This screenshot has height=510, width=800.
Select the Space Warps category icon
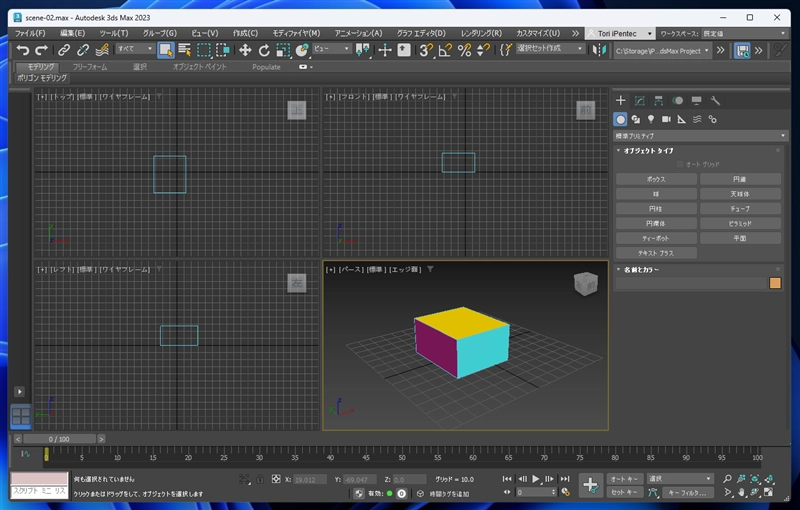coord(697,119)
